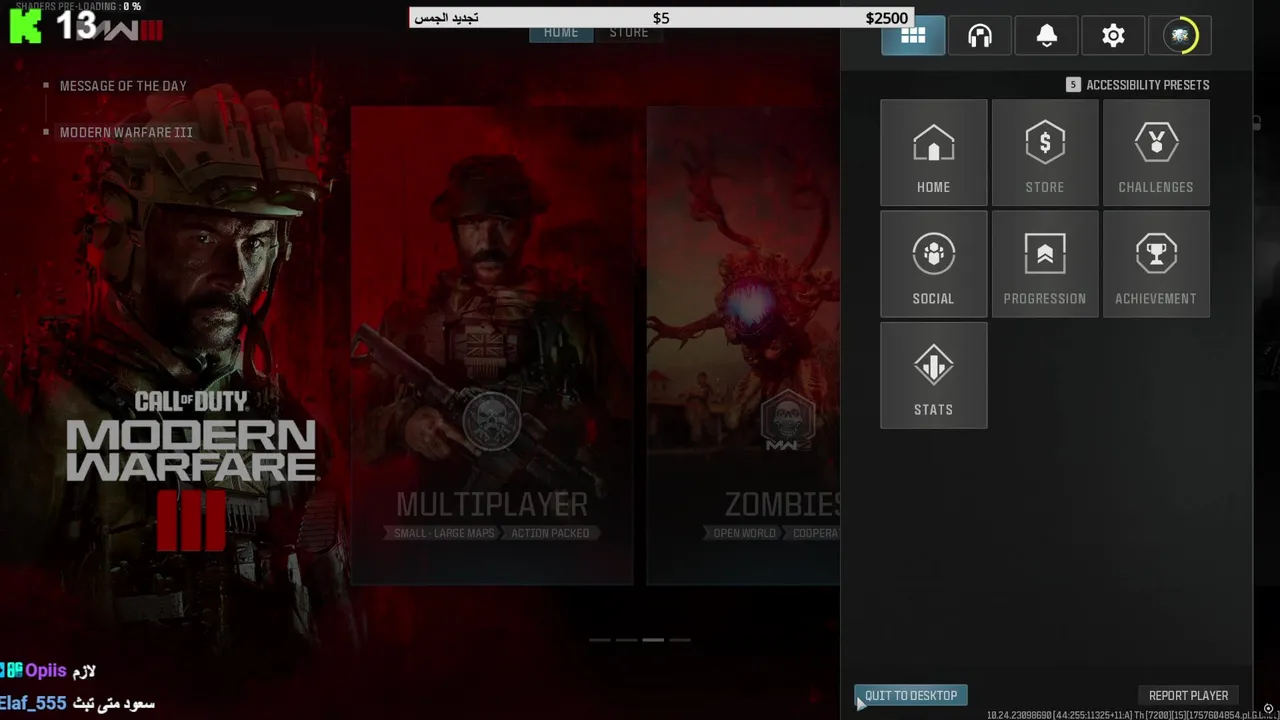Image resolution: width=1280 pixels, height=720 pixels.
Task: Open the Progression tile
Action: (1044, 264)
